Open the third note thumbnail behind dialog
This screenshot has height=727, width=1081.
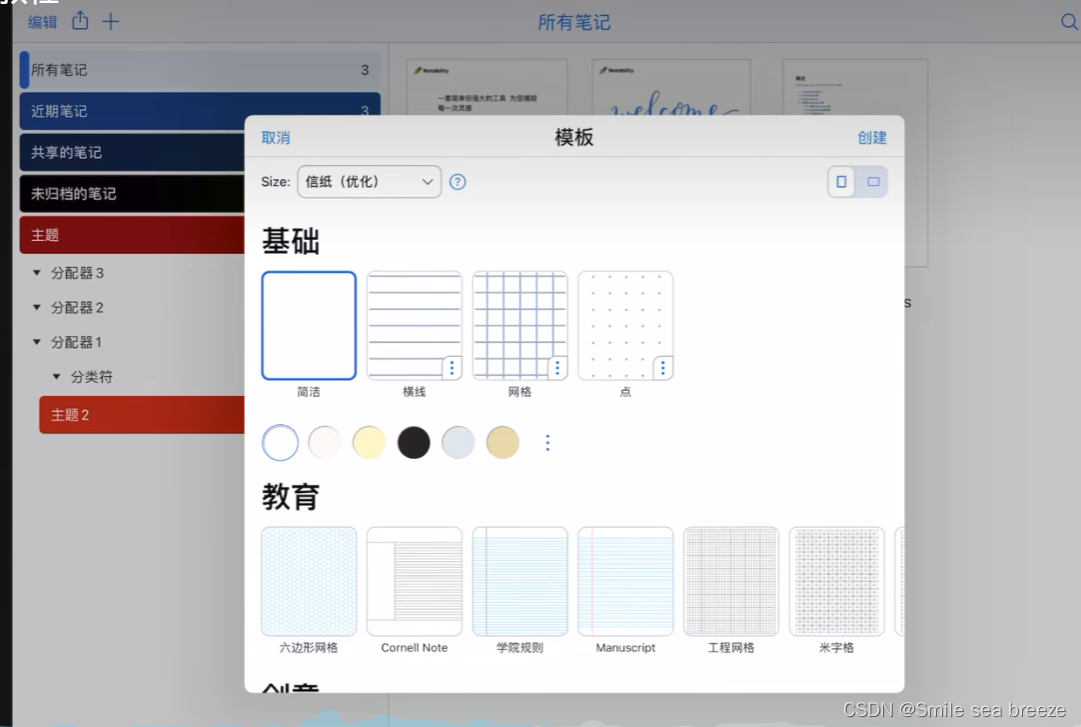pos(855,88)
